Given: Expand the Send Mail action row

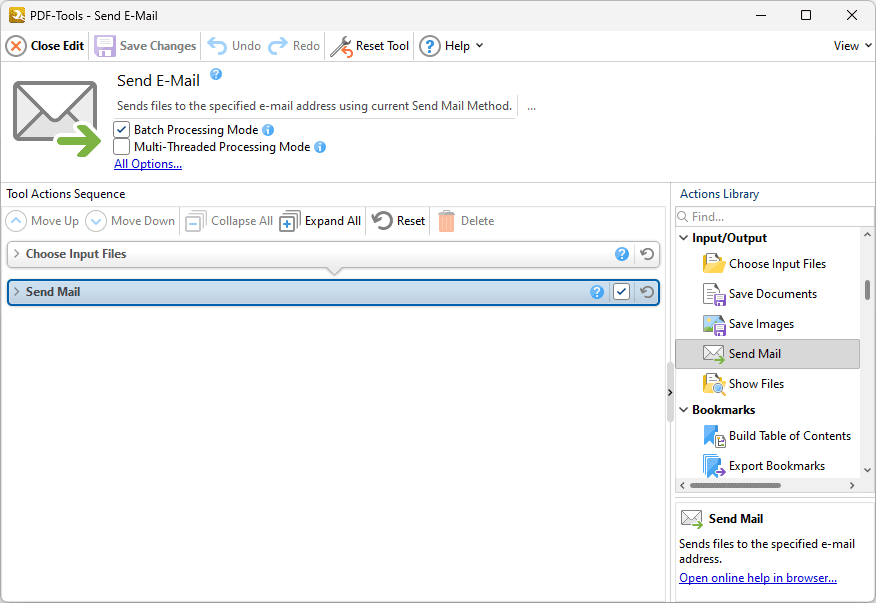Looking at the screenshot, I should coord(16,292).
